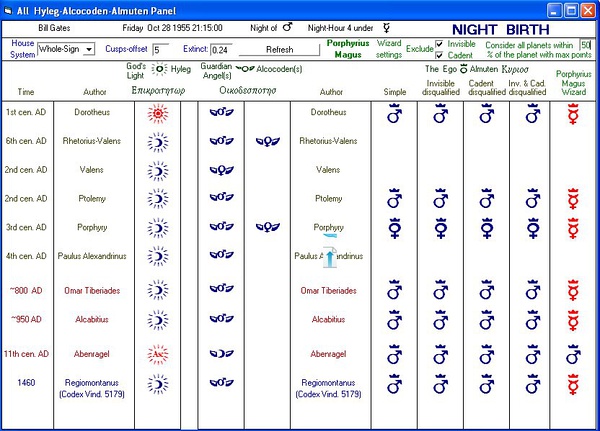The height and width of the screenshot is (431, 600).
Task: Click the red Asc hyleg icon for Abenragel
Action: point(158,354)
